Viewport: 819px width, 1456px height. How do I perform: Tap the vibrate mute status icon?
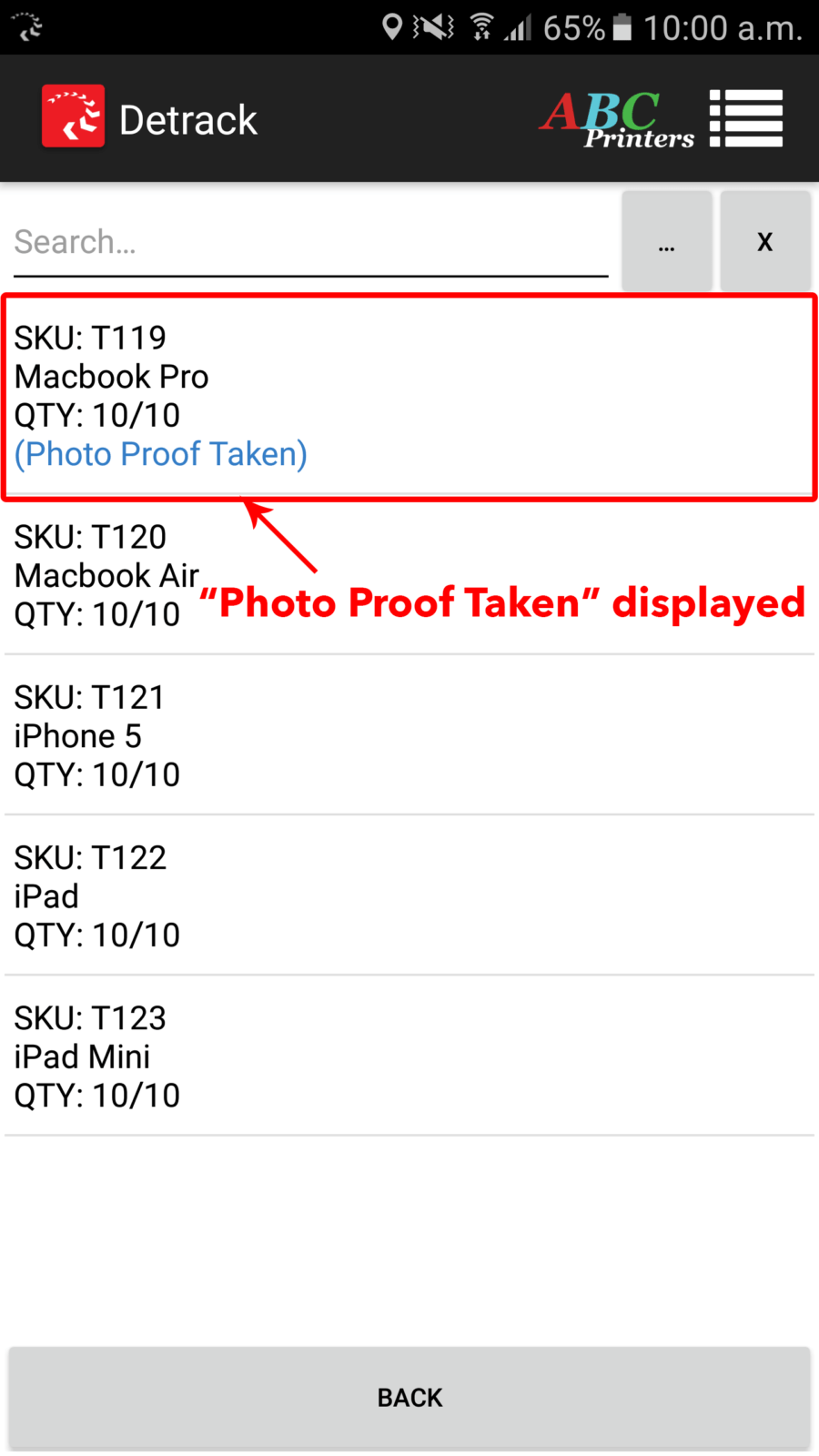point(433,27)
